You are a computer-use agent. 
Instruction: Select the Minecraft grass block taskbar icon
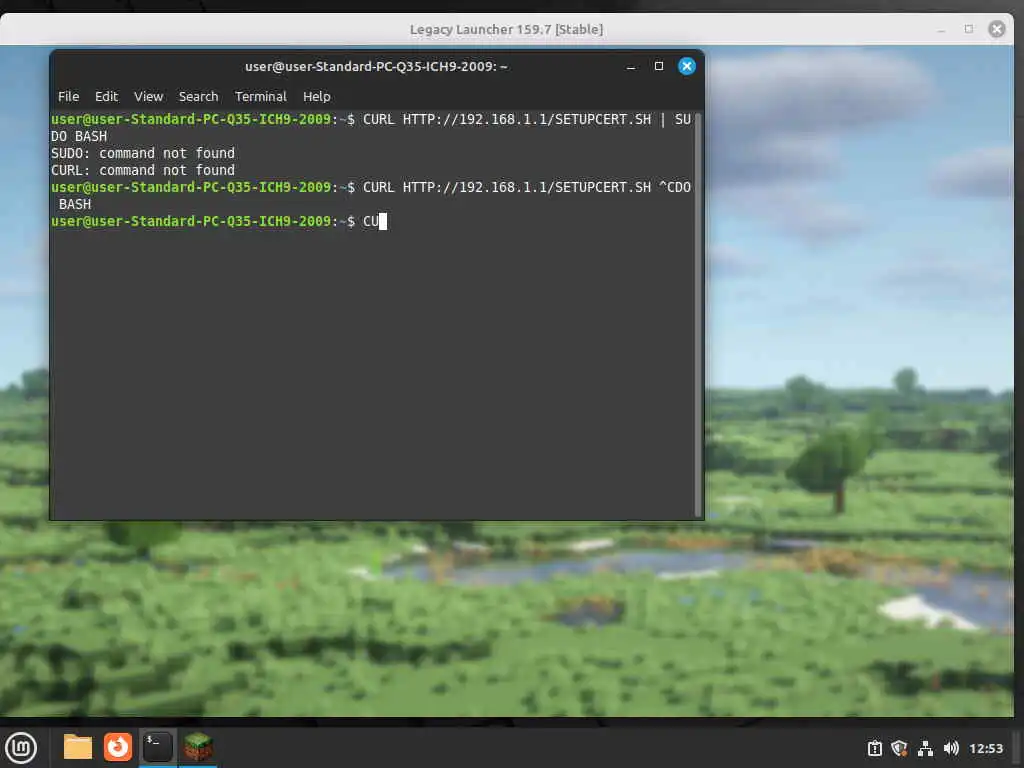[198, 747]
